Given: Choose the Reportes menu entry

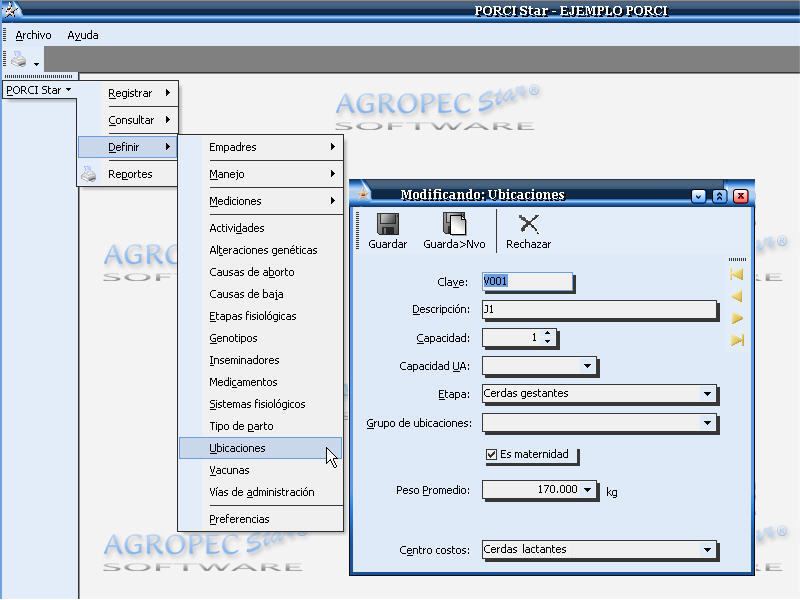Looking at the screenshot, I should [128, 174].
